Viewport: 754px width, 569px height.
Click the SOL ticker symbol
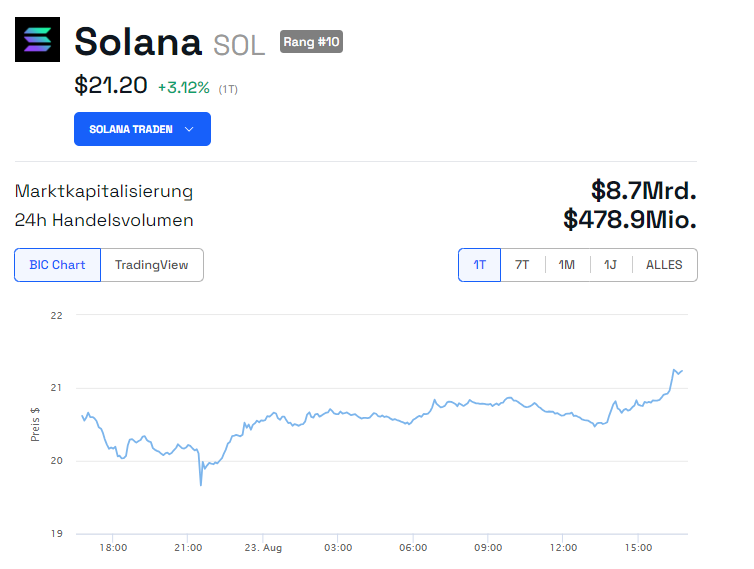click(239, 44)
